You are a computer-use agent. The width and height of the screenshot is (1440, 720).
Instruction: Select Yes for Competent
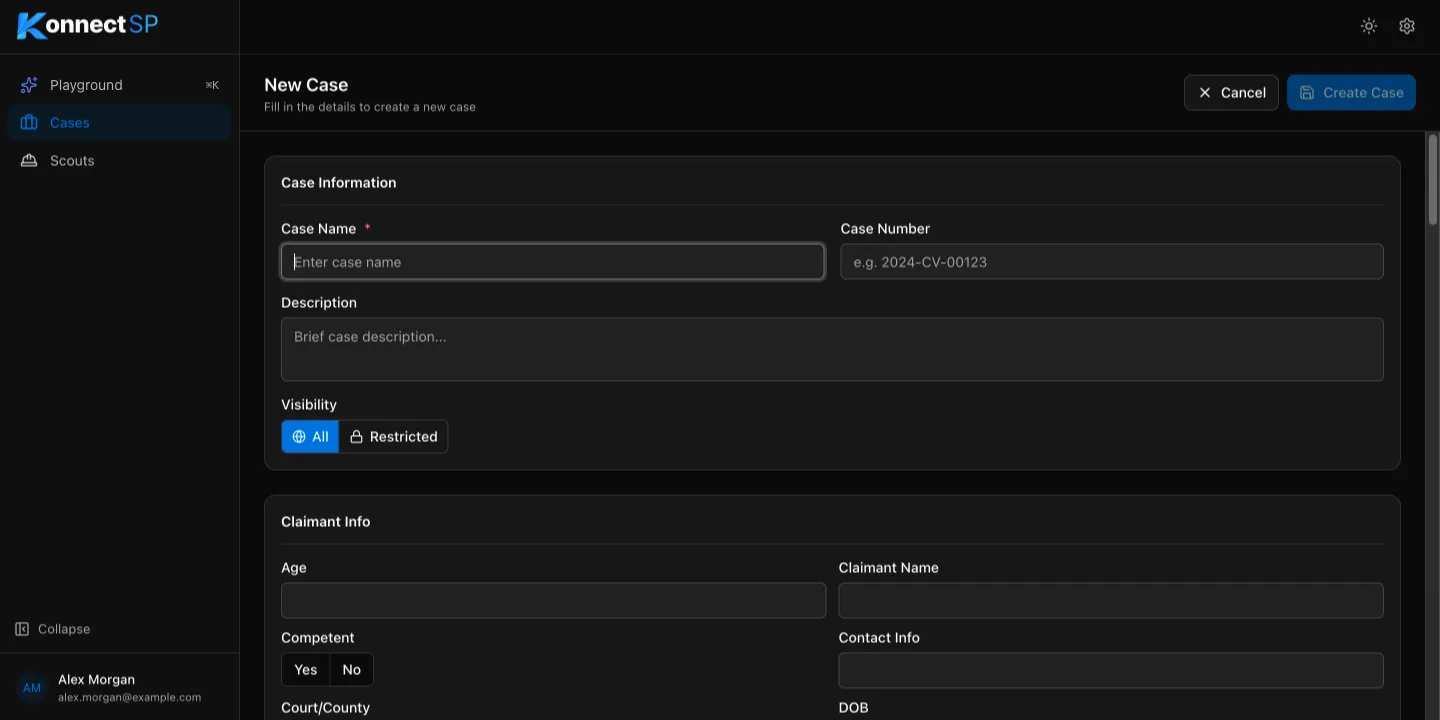pos(306,670)
